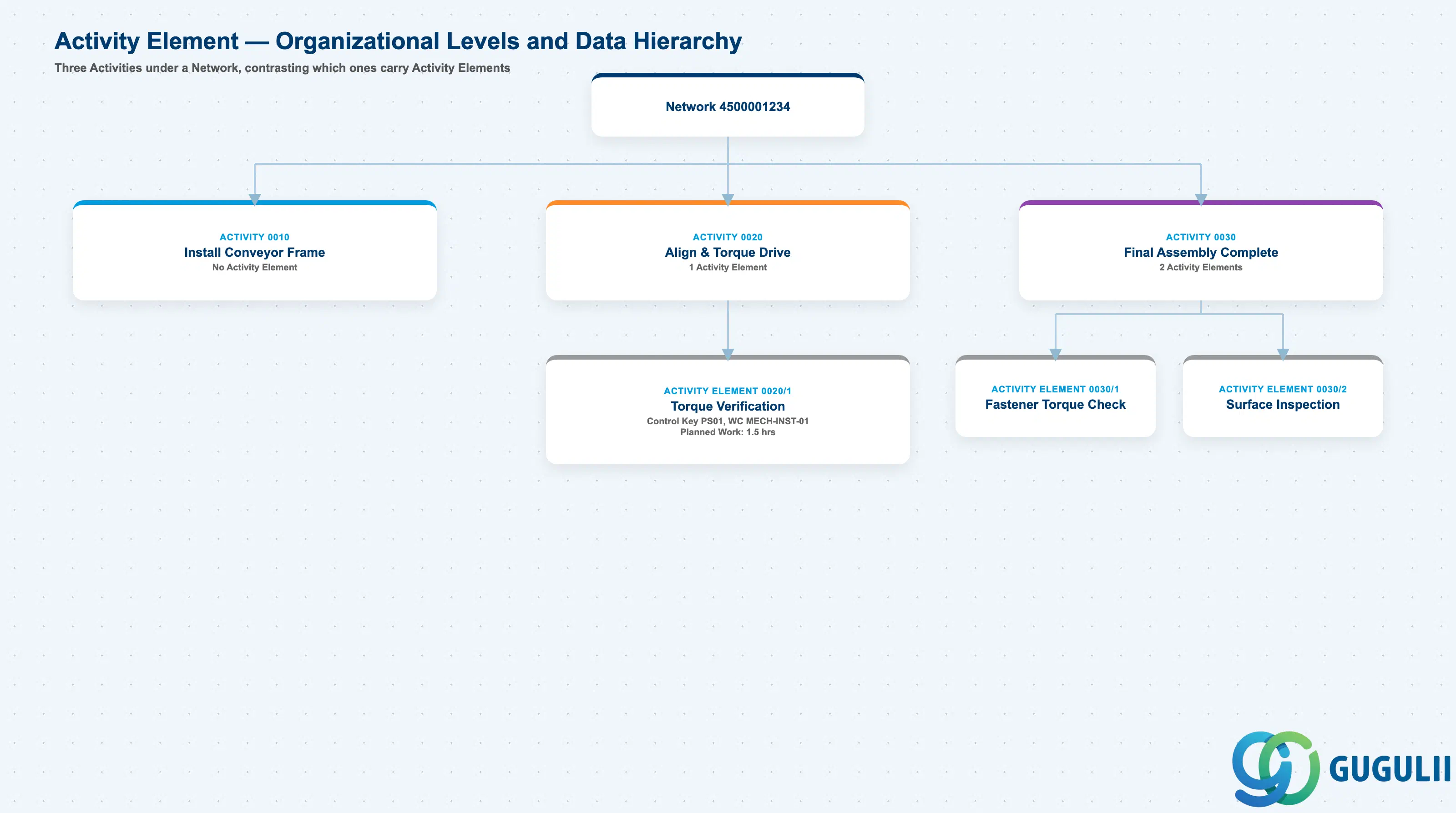
Task: Click the 'Three Activities under a Network' subtitle
Action: point(282,68)
